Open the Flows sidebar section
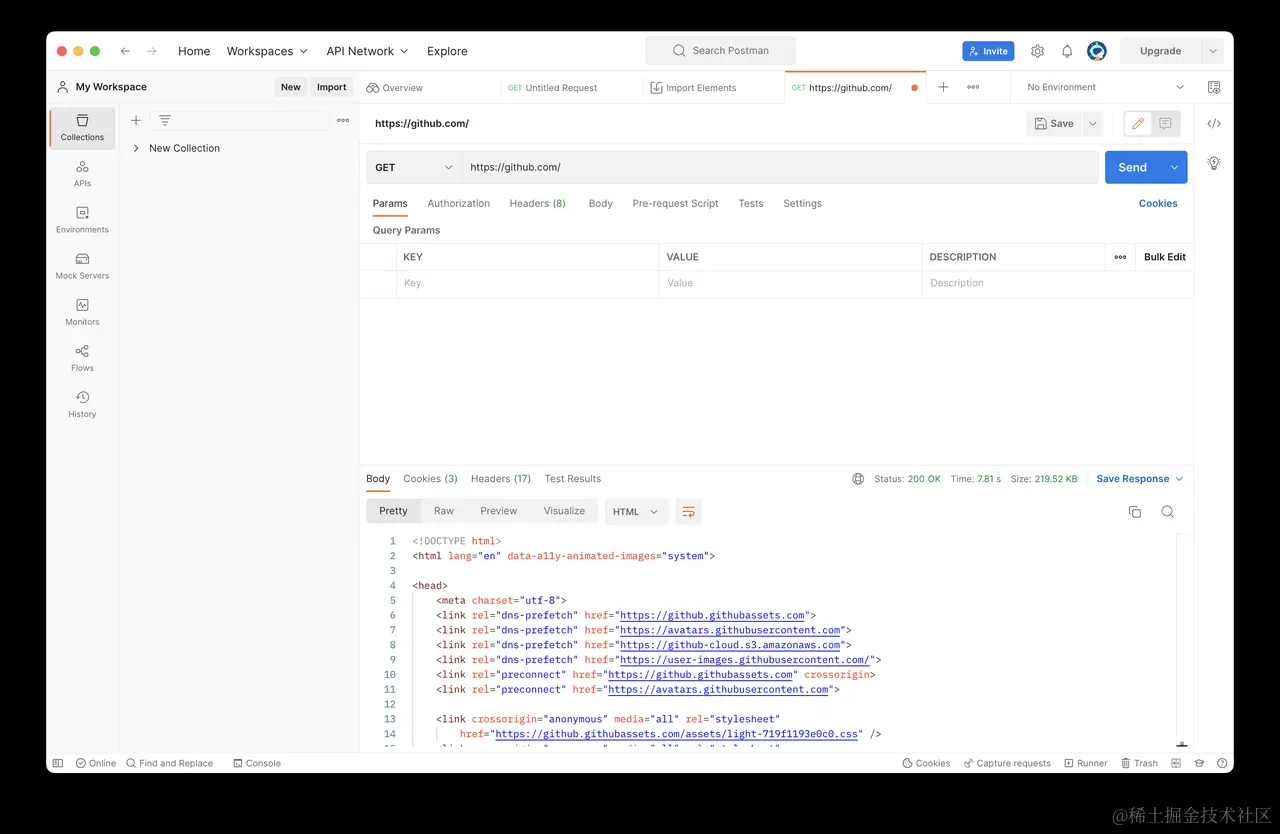This screenshot has width=1280, height=834. pyautogui.click(x=82, y=358)
